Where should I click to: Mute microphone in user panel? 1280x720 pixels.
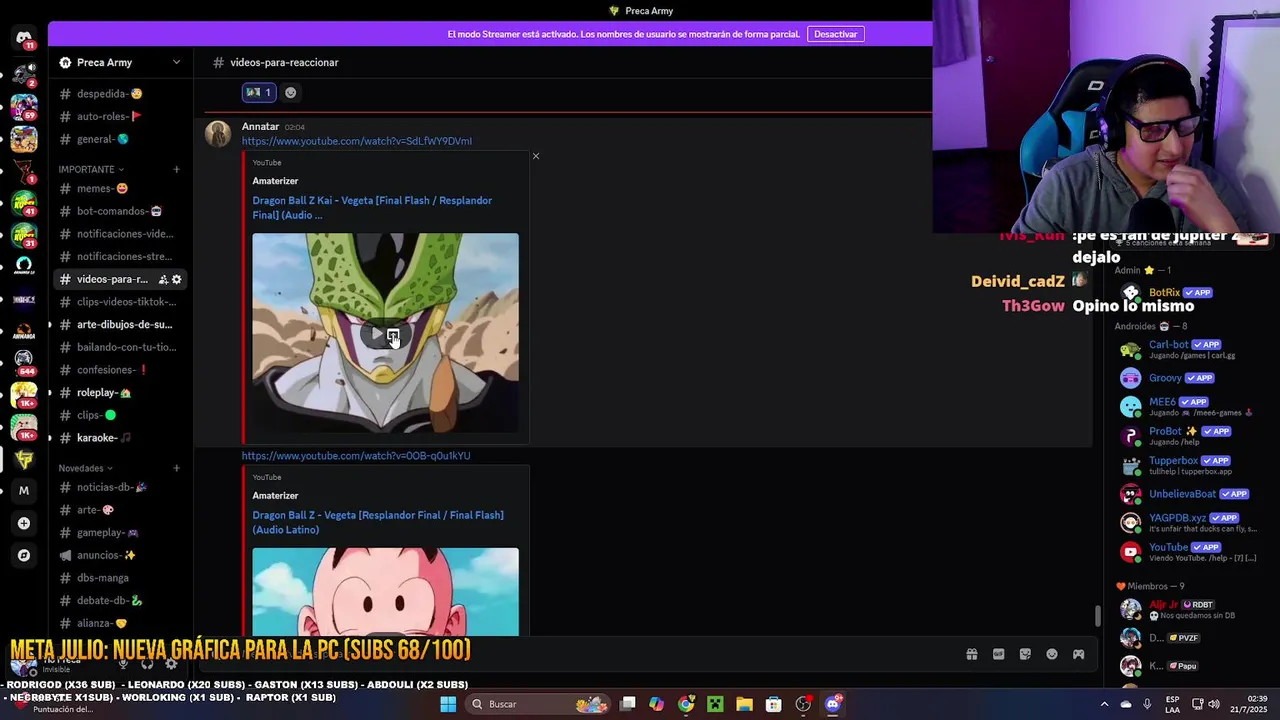(123, 663)
